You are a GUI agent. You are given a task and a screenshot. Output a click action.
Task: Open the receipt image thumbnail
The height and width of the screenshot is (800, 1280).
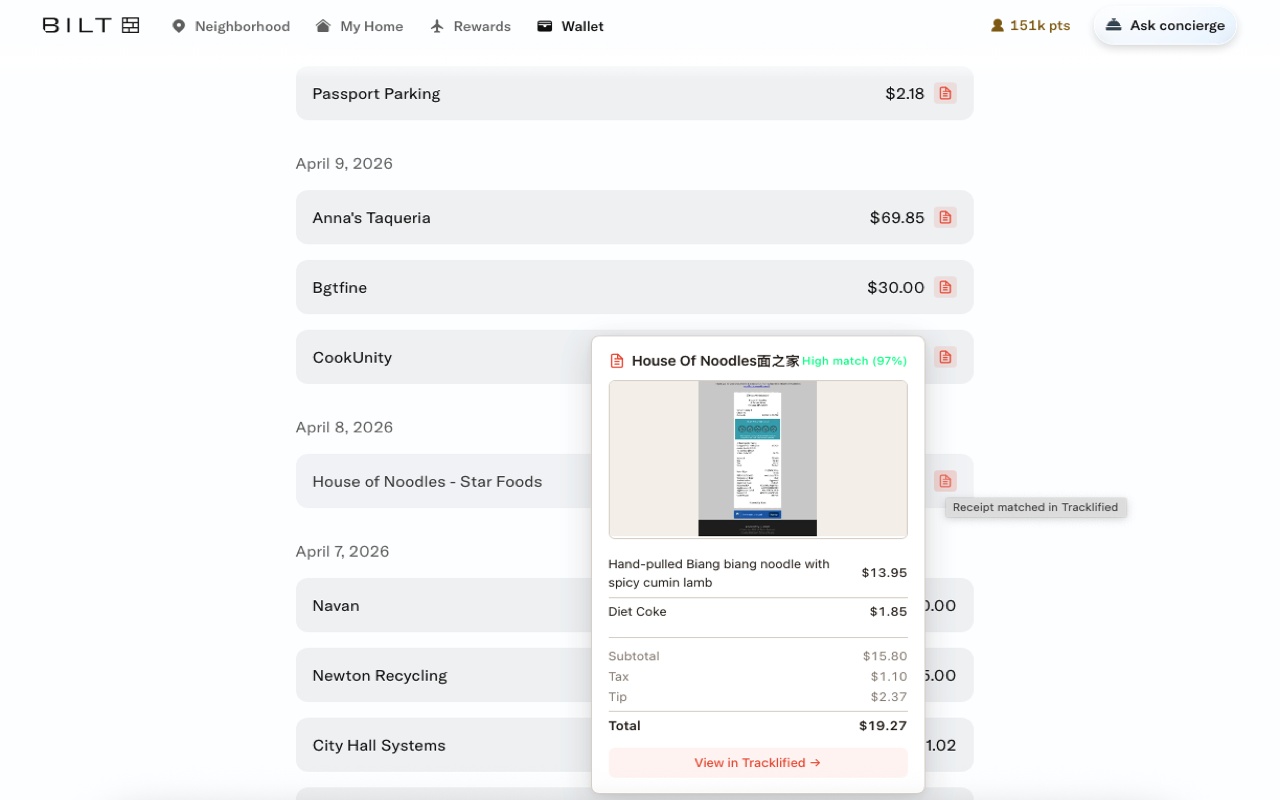click(758, 459)
